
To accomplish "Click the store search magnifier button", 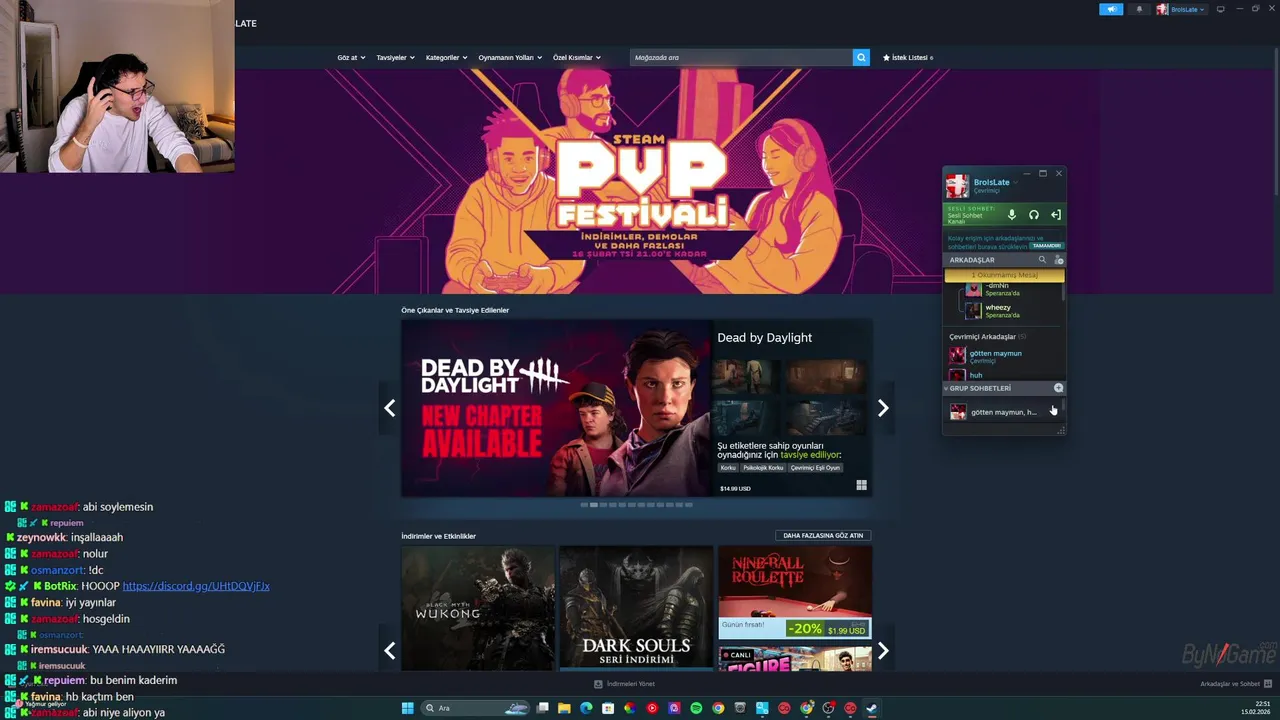I will pos(861,57).
